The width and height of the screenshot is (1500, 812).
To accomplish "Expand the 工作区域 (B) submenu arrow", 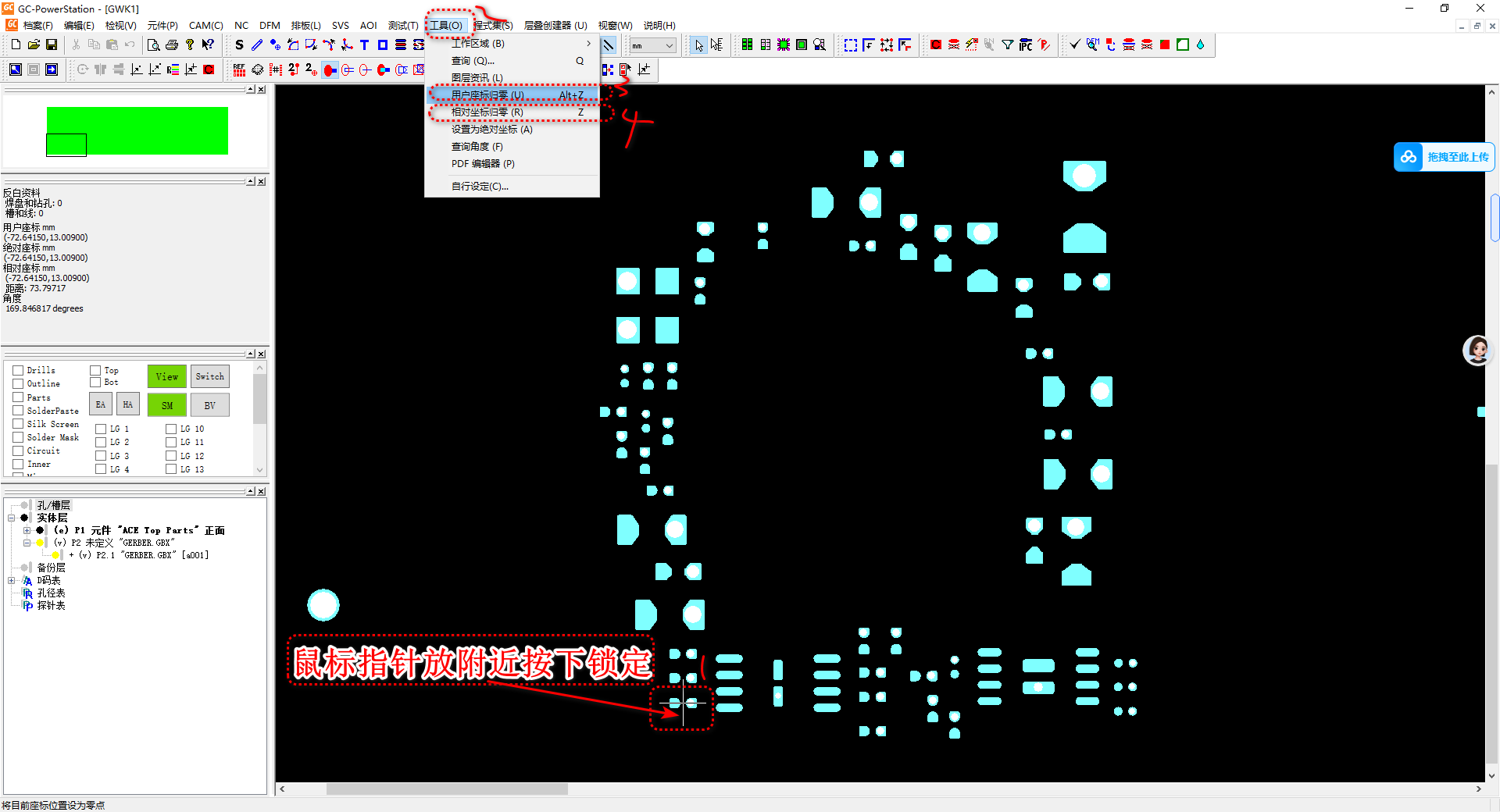I will tap(588, 44).
